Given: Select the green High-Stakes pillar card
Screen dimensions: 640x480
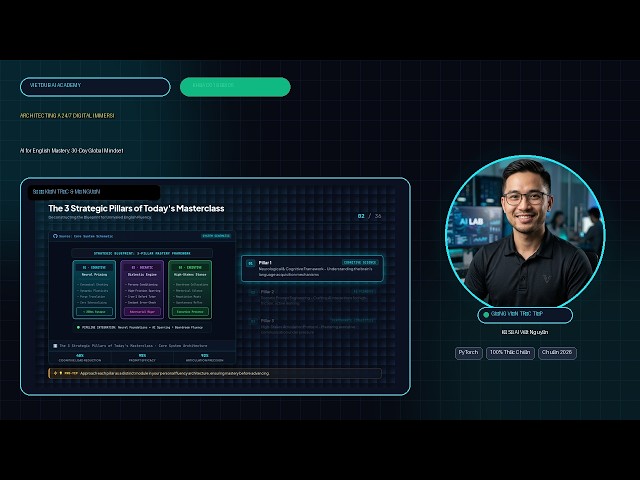Looking at the screenshot, I should point(190,289).
